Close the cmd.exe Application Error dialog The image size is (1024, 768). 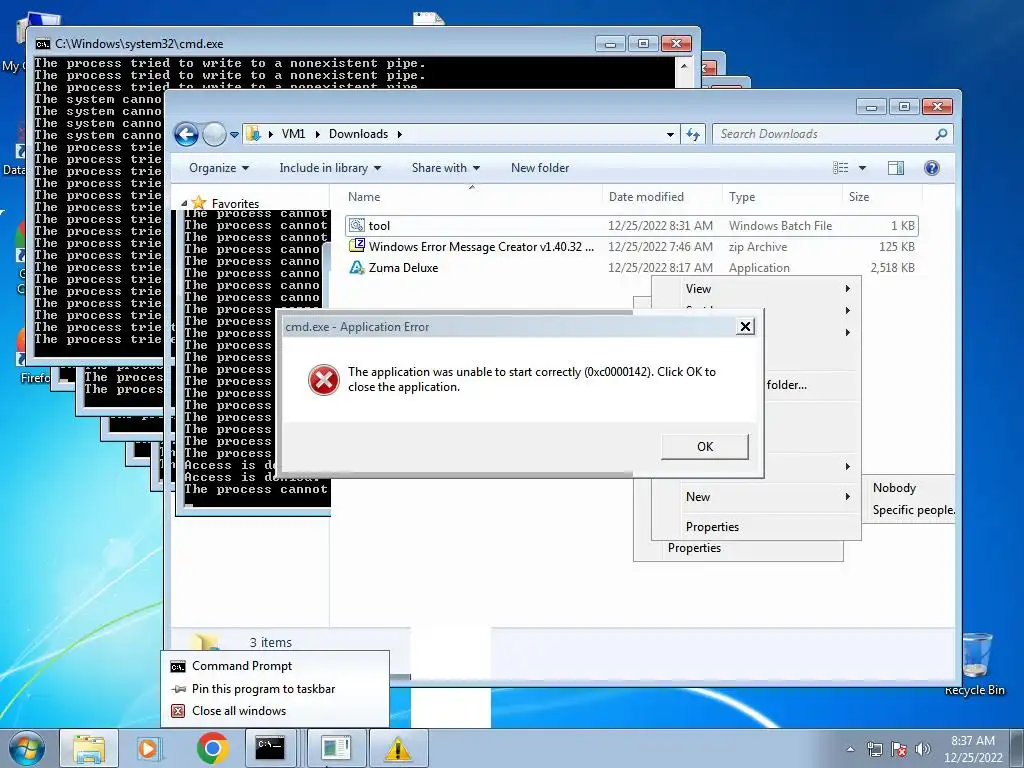pyautogui.click(x=745, y=327)
